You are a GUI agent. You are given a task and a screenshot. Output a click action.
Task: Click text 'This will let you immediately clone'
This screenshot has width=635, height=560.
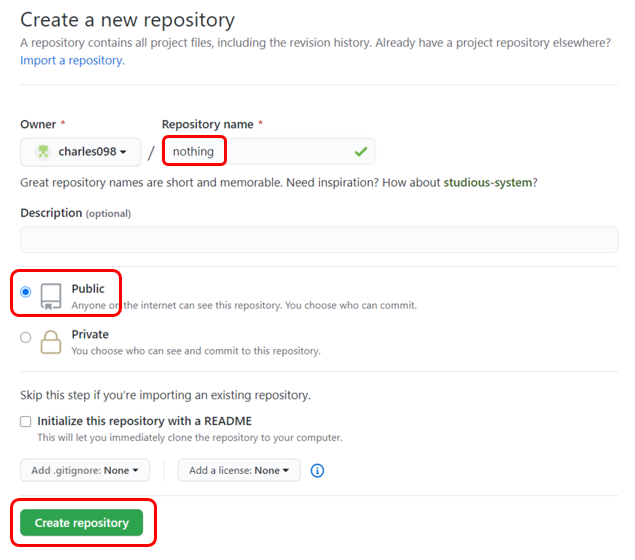[190, 438]
